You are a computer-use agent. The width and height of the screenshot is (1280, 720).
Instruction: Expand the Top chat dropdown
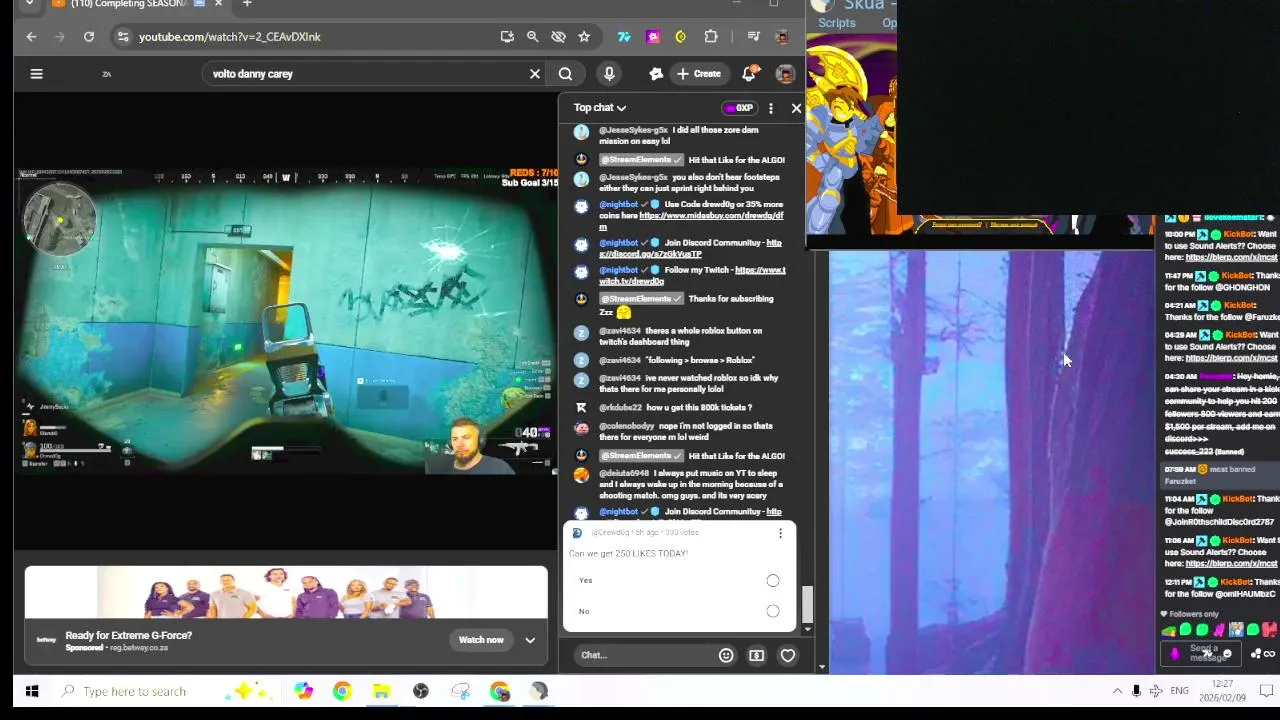(x=600, y=108)
